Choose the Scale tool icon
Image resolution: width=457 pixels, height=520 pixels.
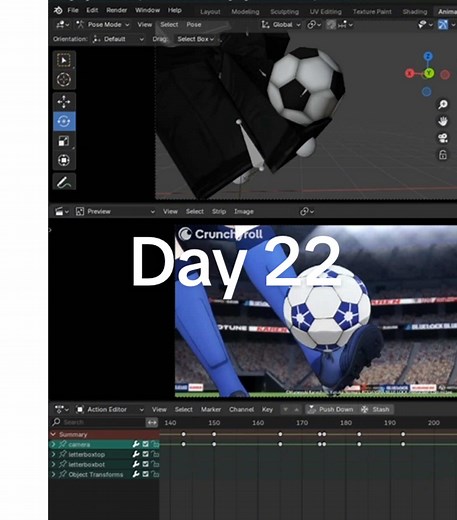[64, 141]
